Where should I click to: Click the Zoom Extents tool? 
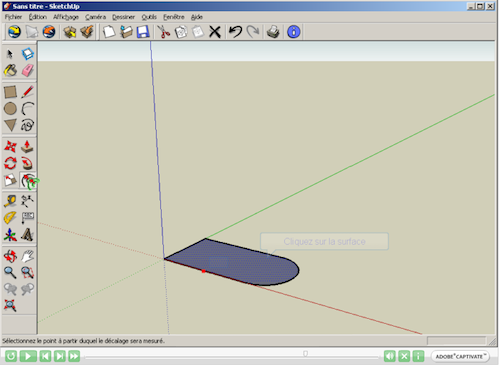coord(10,305)
